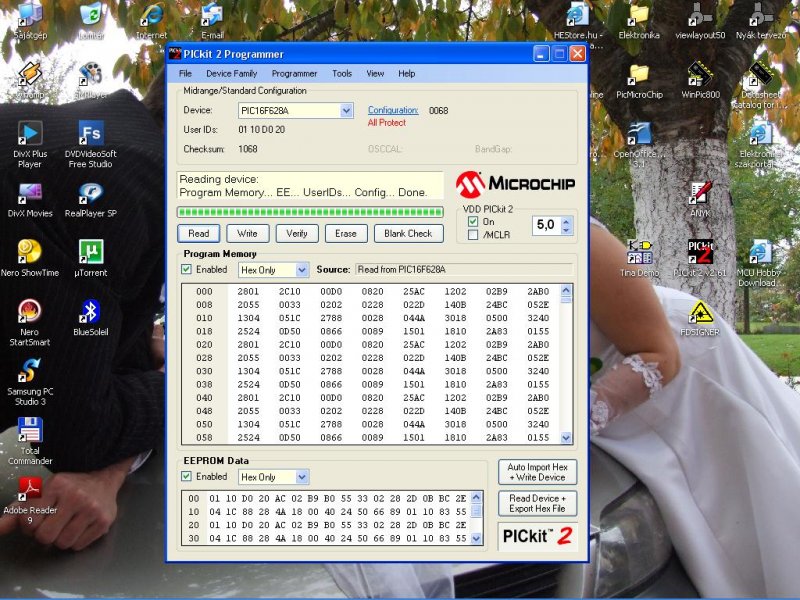Image resolution: width=800 pixels, height=600 pixels.
Task: Open the ÁNYK desktop icon
Action: click(700, 199)
